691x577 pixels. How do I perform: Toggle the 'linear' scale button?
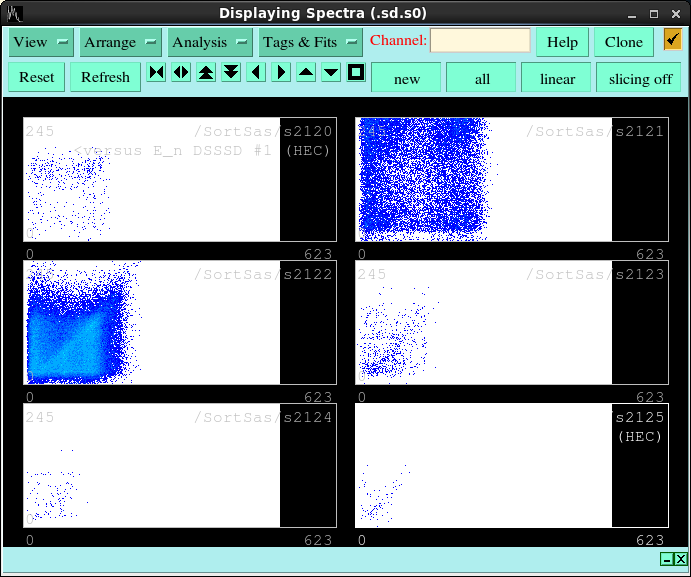tap(557, 78)
